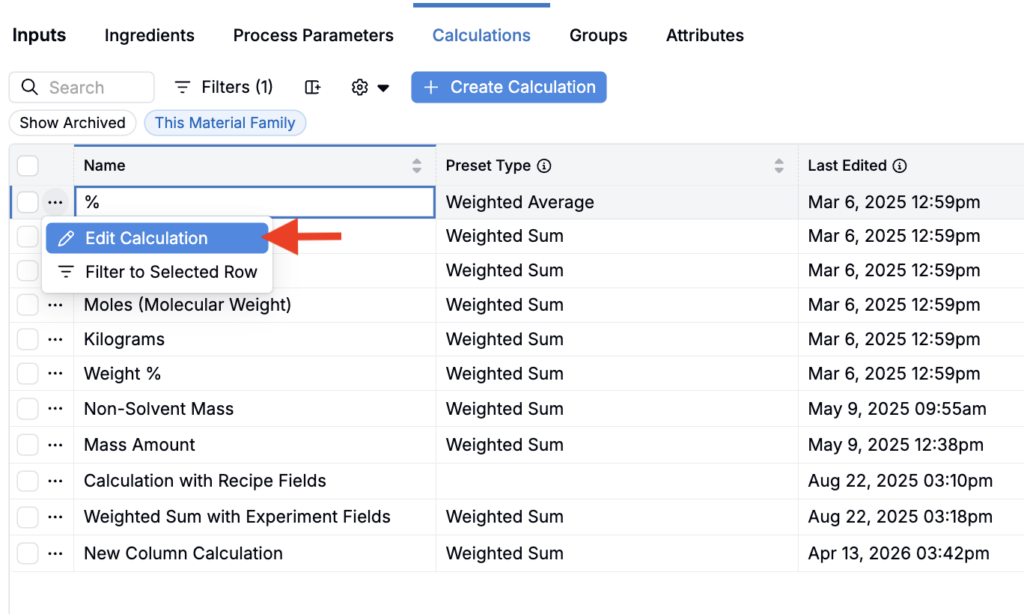
Task: Select the Non-Solvent Mass row checkbox
Action: 27,409
